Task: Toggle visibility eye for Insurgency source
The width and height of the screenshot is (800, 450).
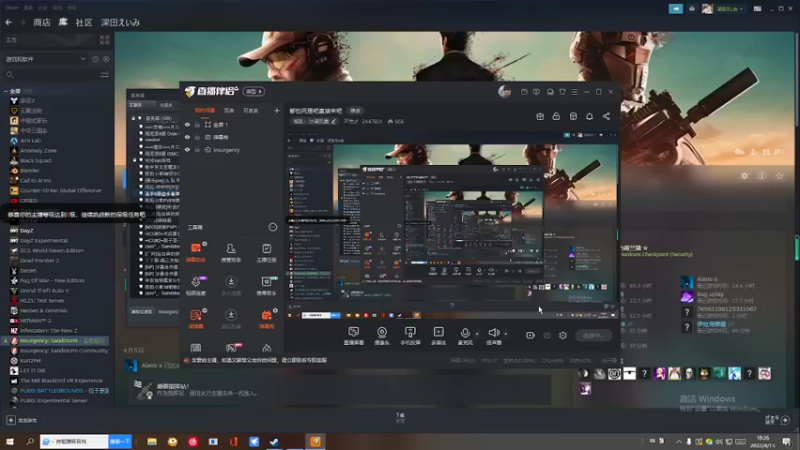Action: (187, 150)
